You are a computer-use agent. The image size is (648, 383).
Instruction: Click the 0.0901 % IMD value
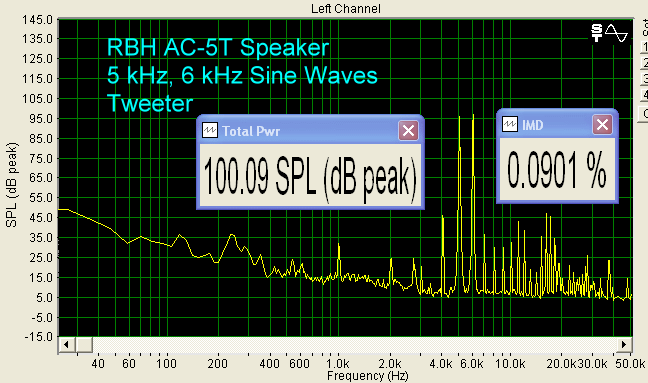(x=557, y=169)
